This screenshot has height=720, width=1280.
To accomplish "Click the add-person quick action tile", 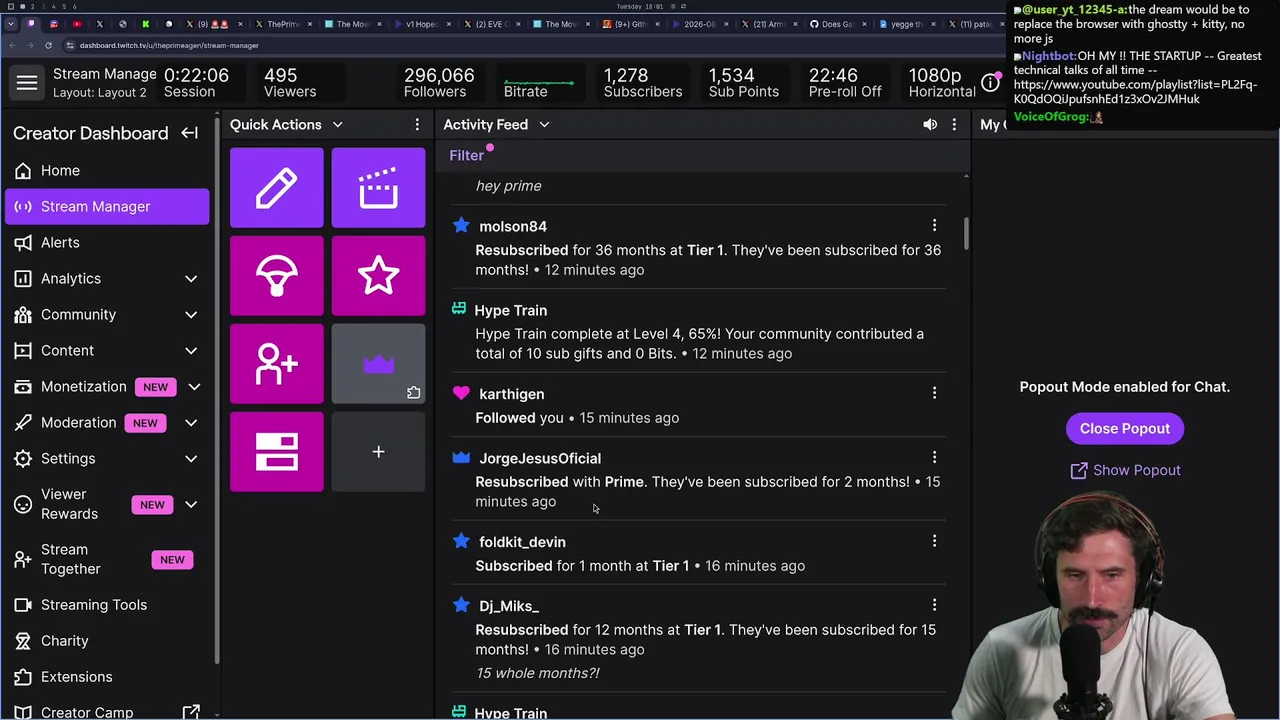I will point(277,364).
